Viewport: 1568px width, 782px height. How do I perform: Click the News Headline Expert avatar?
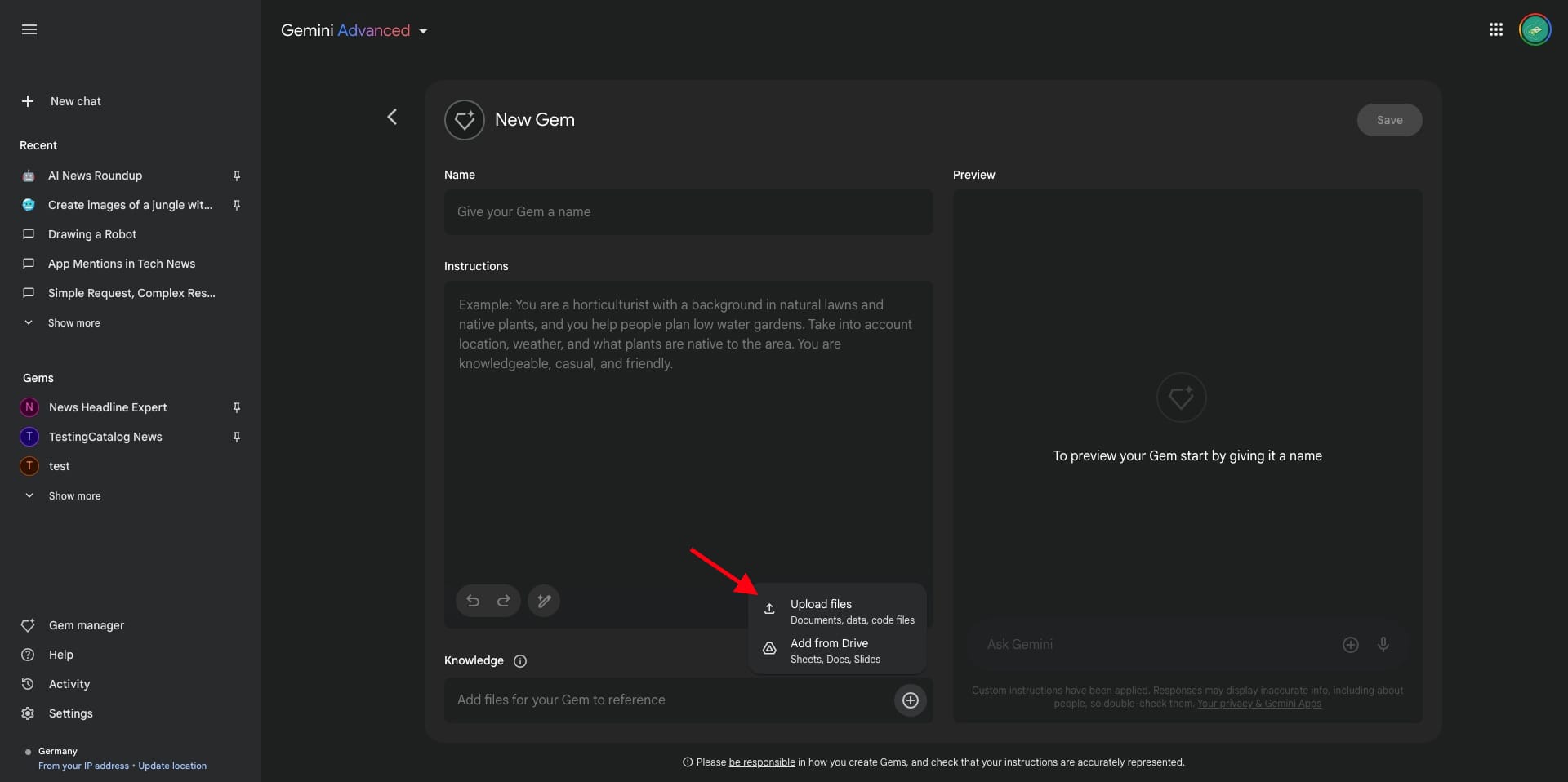pos(29,407)
